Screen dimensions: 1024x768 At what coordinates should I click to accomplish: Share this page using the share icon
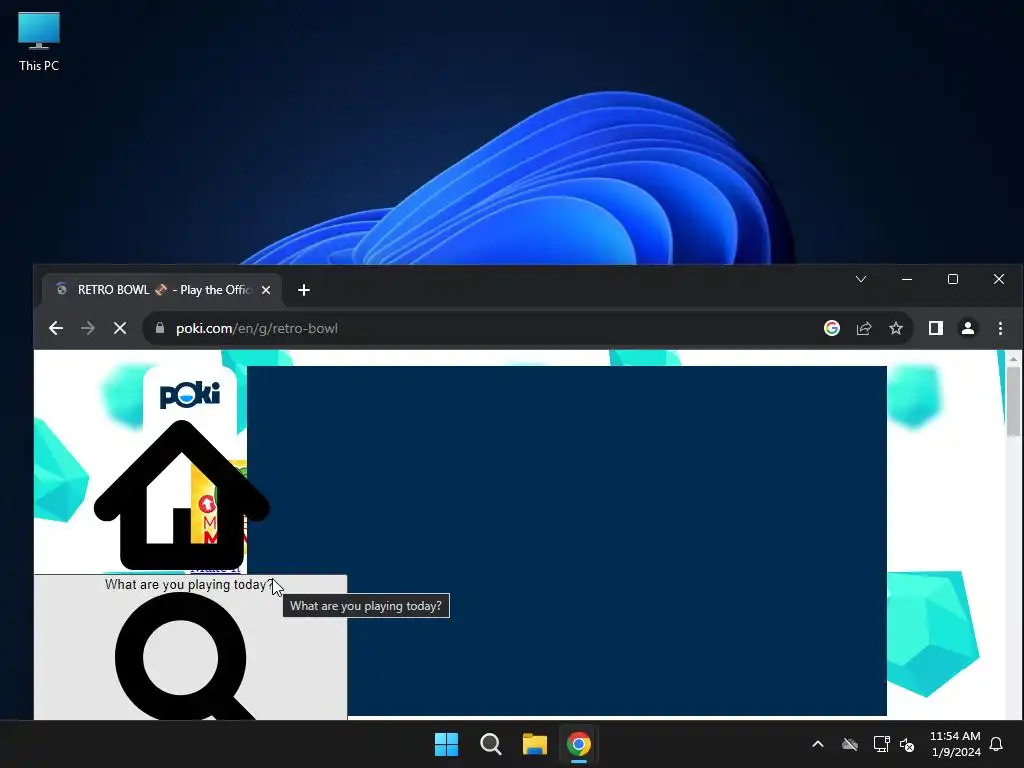click(x=864, y=328)
